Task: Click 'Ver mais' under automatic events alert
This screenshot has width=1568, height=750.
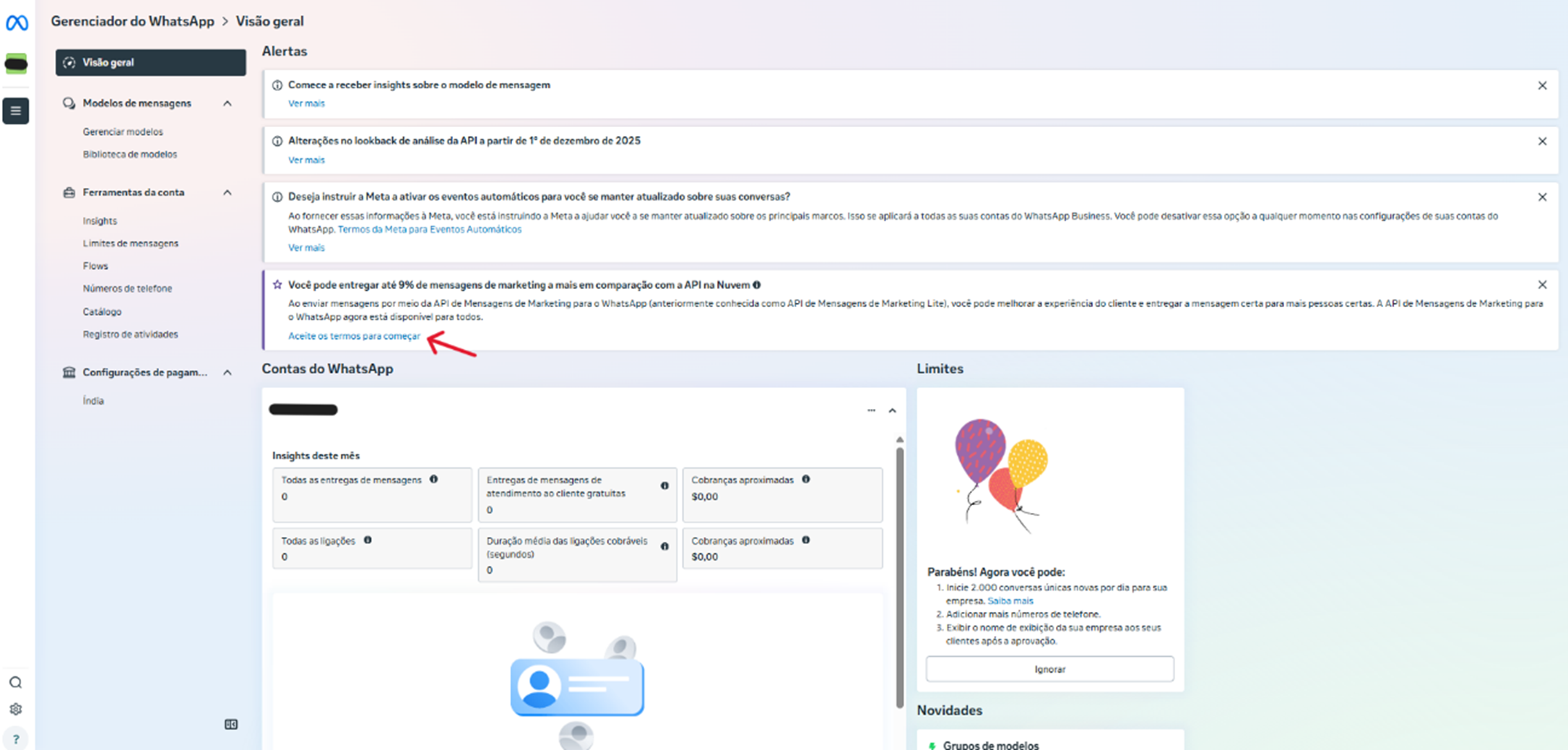Action: (306, 247)
